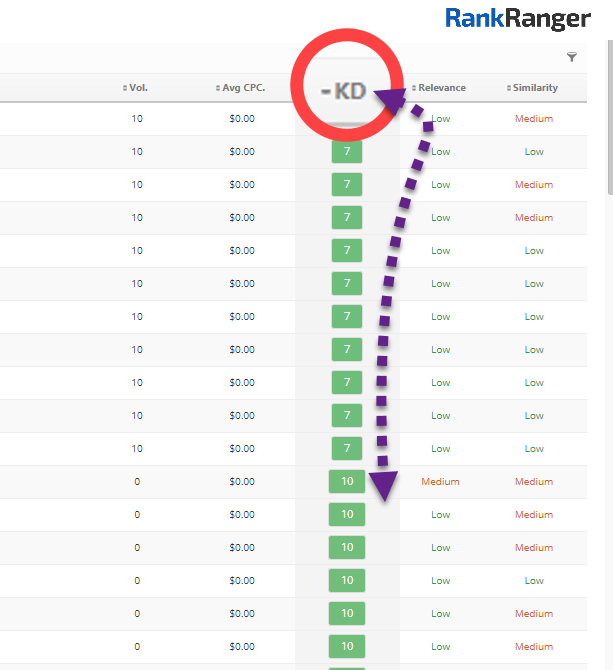Screen dimensions: 613x670
Task: Click sort arrows beside Relevance header
Action: 413,88
